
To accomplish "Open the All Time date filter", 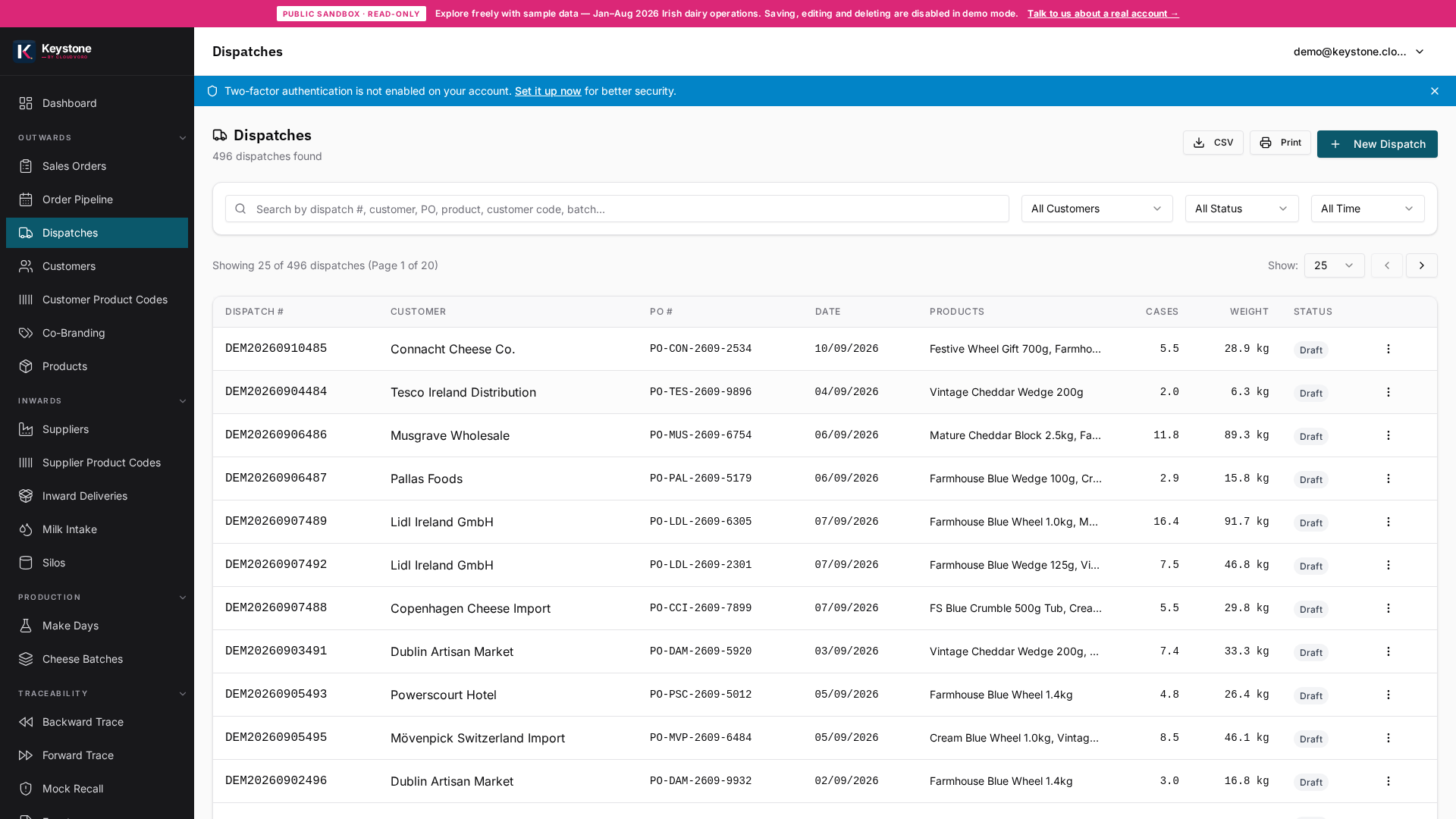I will [x=1367, y=209].
